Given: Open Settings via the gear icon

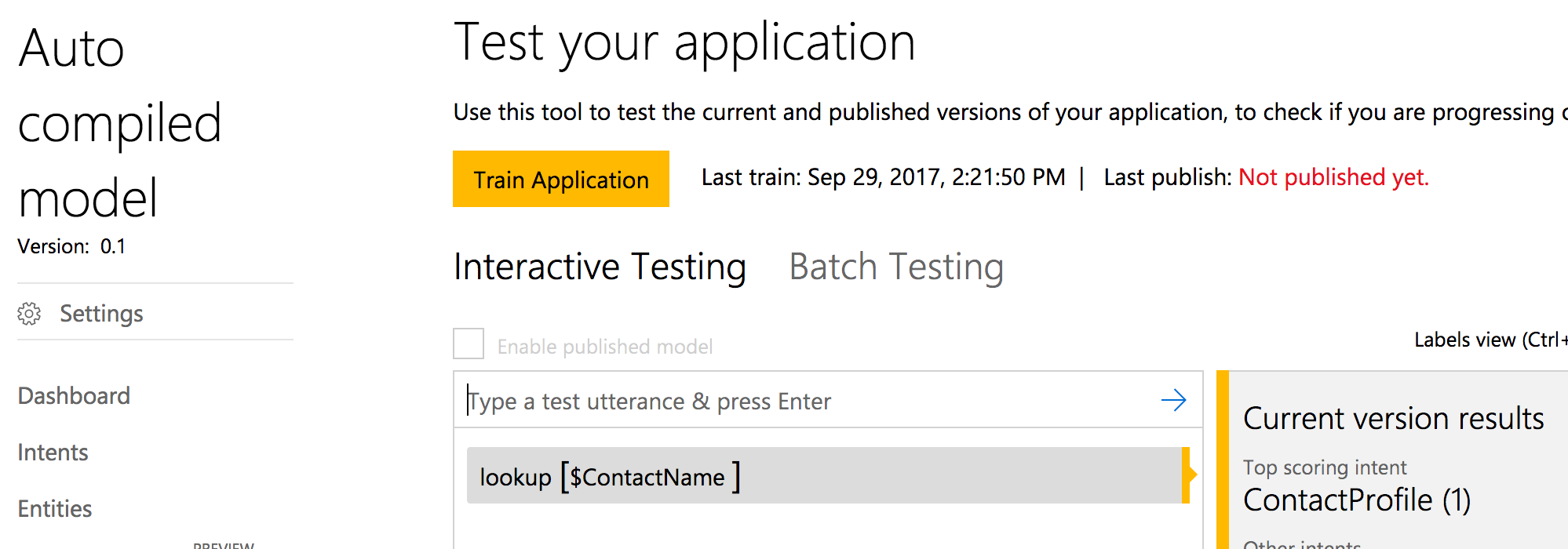Looking at the screenshot, I should [x=30, y=313].
